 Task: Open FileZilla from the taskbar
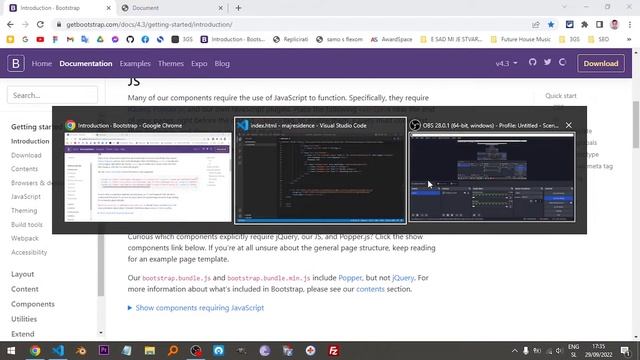[x=333, y=351]
